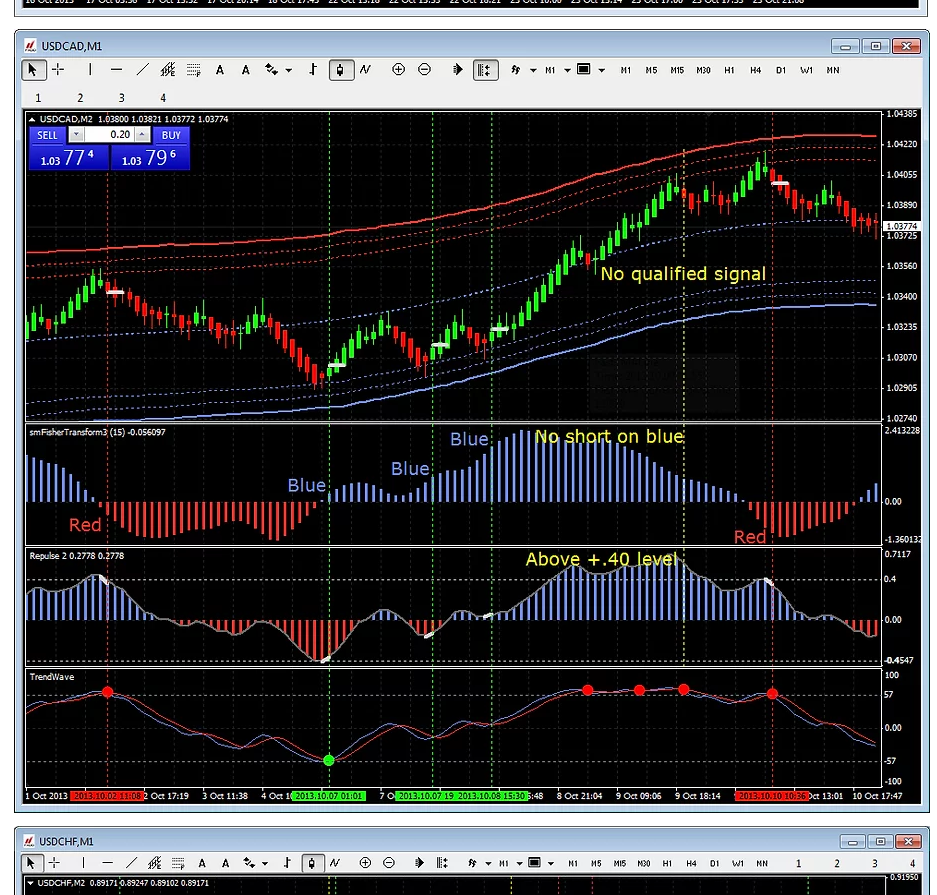
Task: Select the trendline drawing tool
Action: pyautogui.click(x=142, y=70)
